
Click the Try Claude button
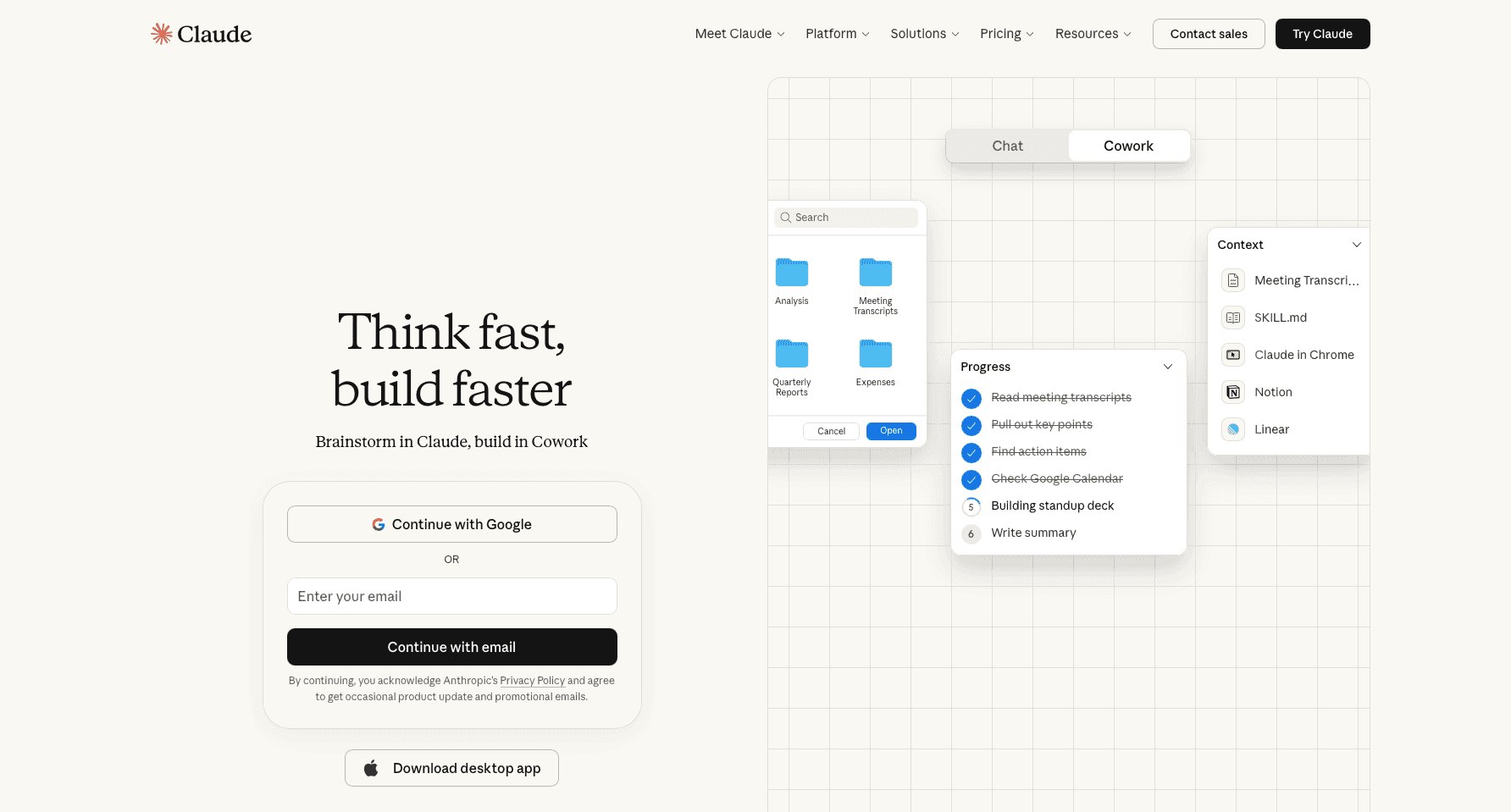(1322, 34)
